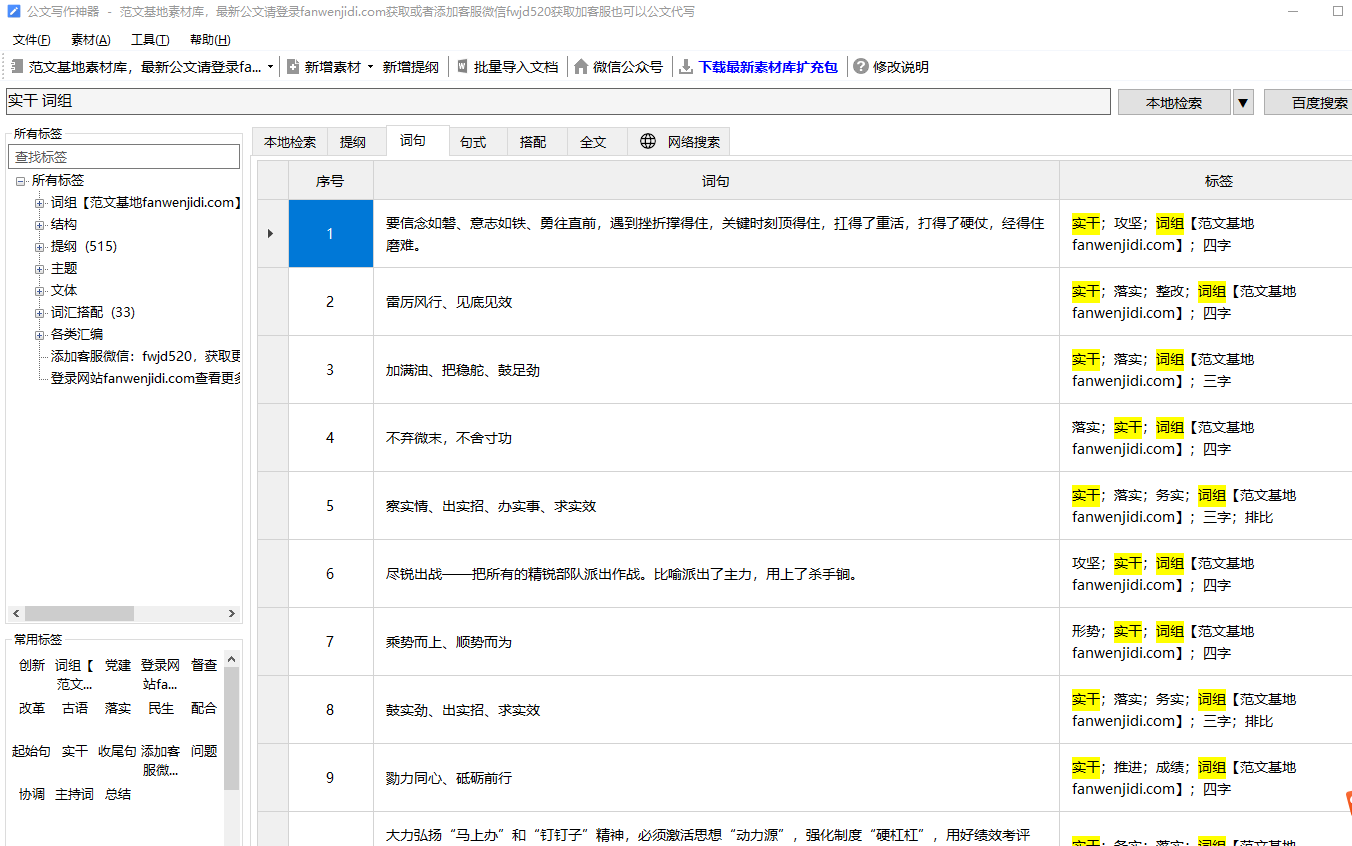Click the tag tree horizontal scrollbar
Viewport: 1352px width, 846px height.
click(79, 613)
